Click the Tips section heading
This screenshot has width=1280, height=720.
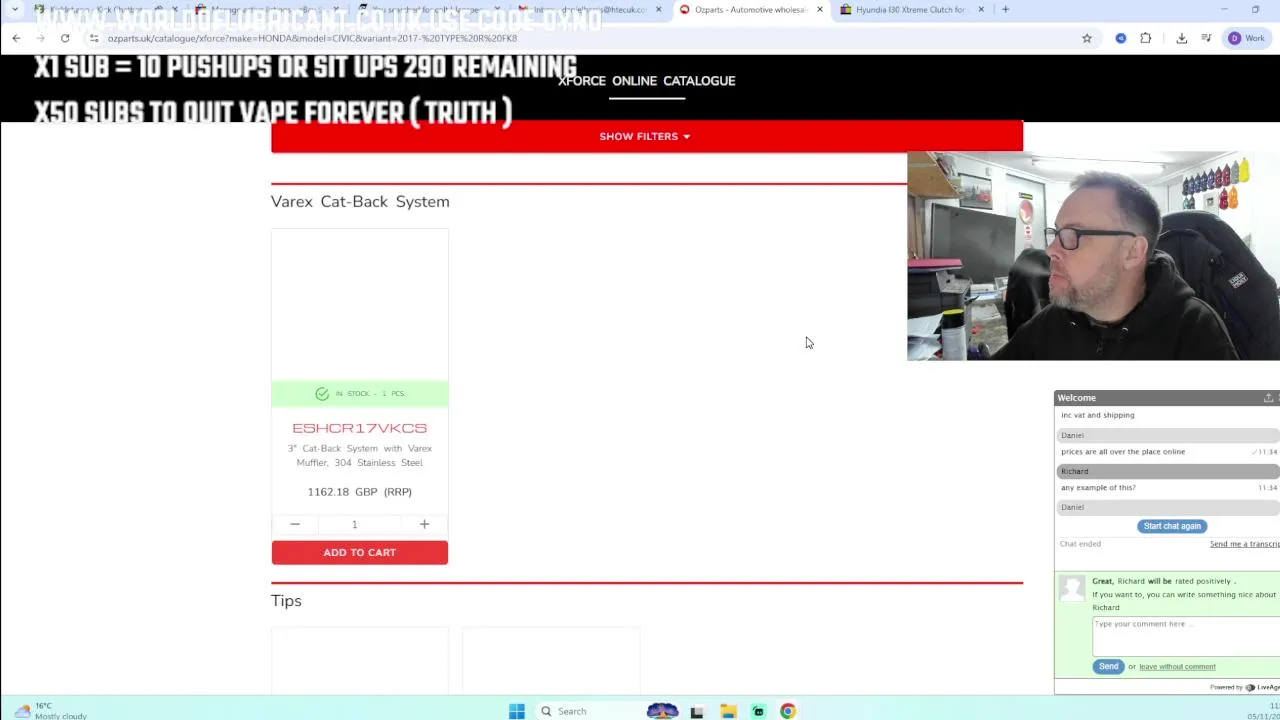286,600
